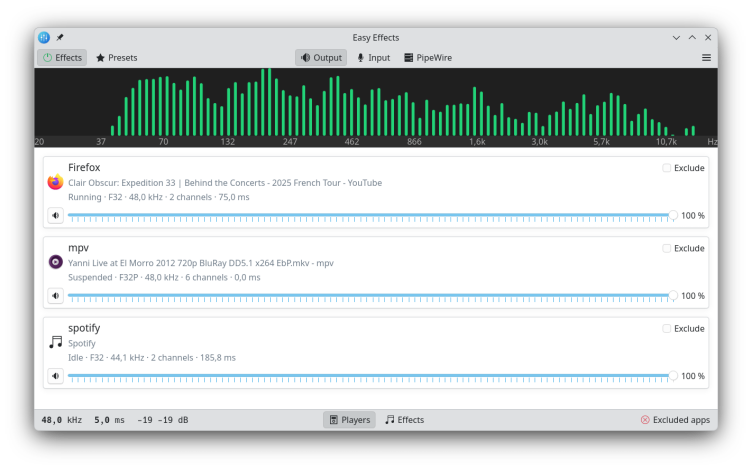
Task: Enable Exclude checkbox for Firefox
Action: pyautogui.click(x=667, y=168)
